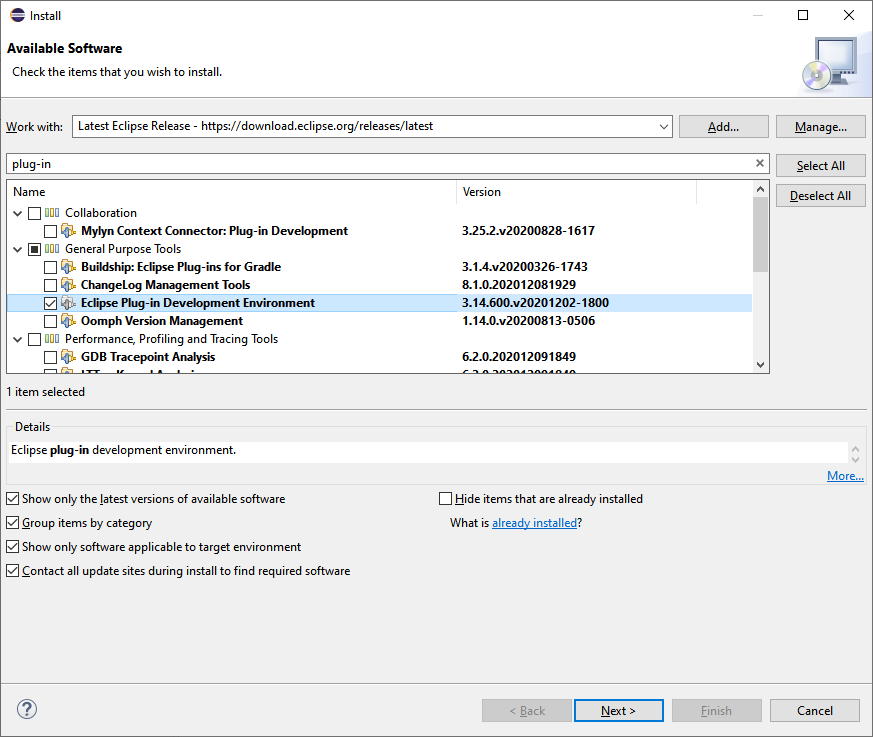Click version 3.1.4.v20200326-1743
The image size is (873, 737).
[x=524, y=267]
